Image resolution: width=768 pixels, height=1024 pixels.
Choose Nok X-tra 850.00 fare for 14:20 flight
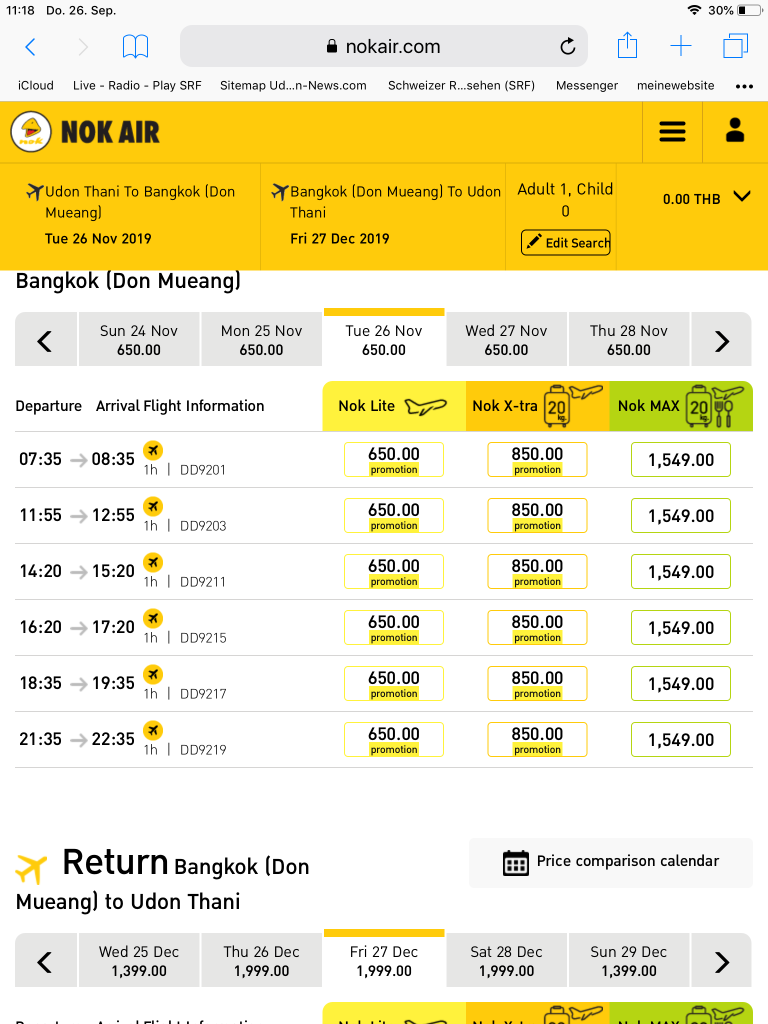(x=537, y=572)
